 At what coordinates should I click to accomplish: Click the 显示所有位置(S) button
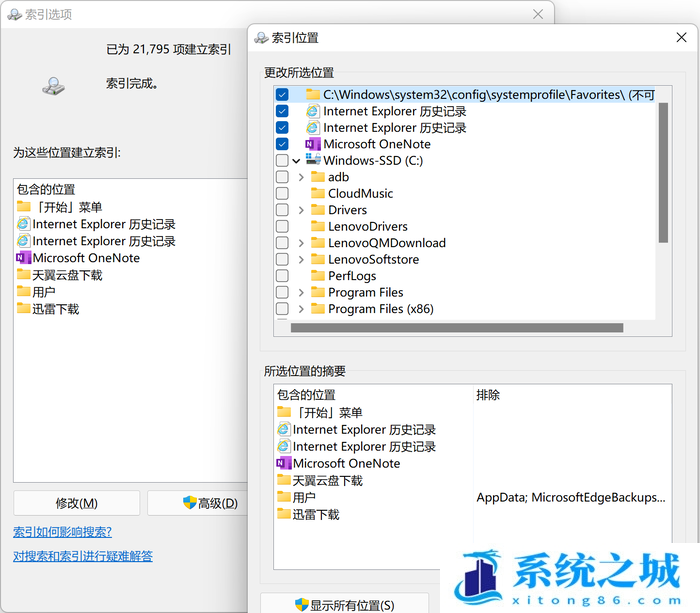345,605
